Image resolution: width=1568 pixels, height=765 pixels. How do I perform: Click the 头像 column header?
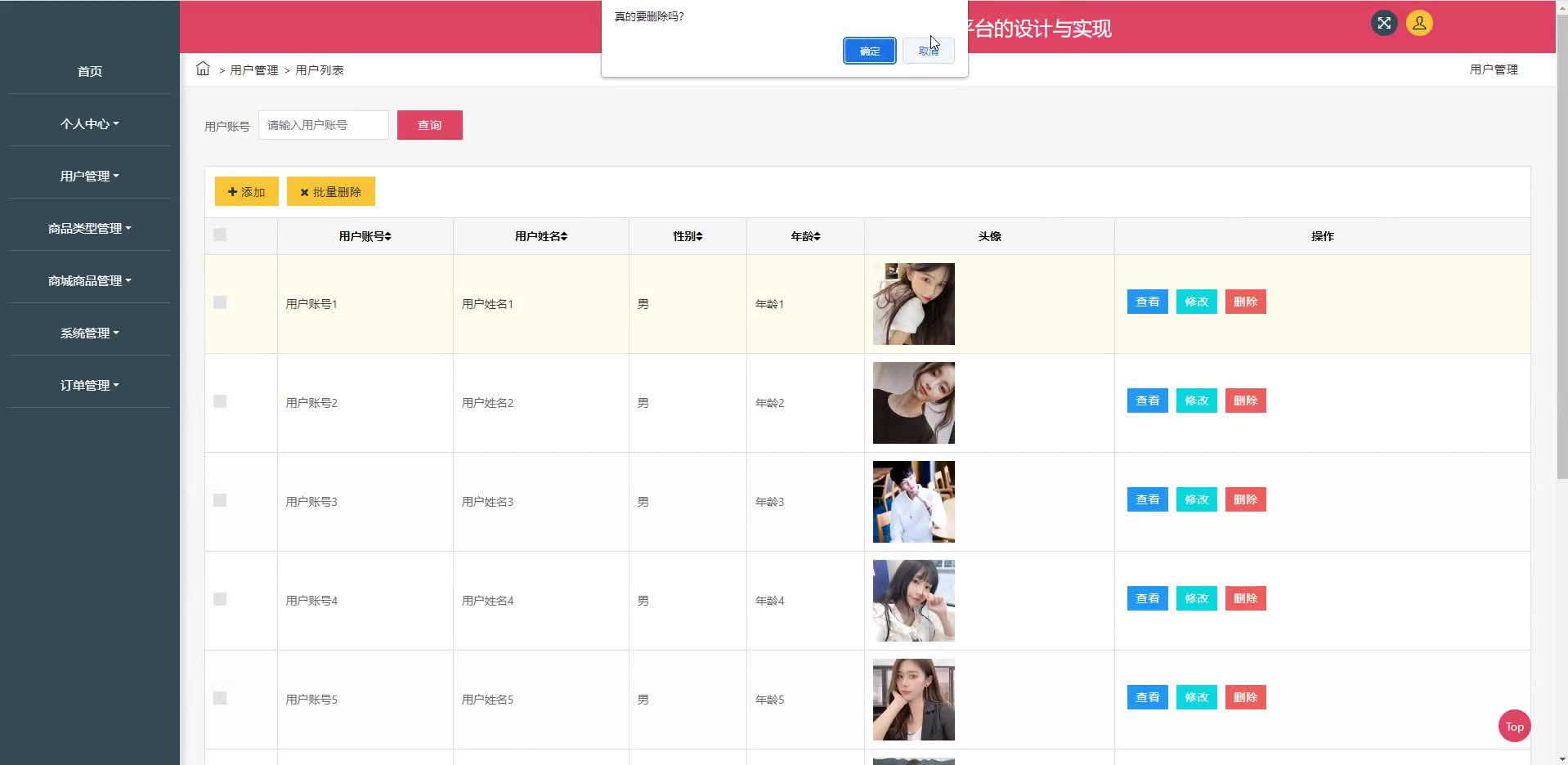989,236
